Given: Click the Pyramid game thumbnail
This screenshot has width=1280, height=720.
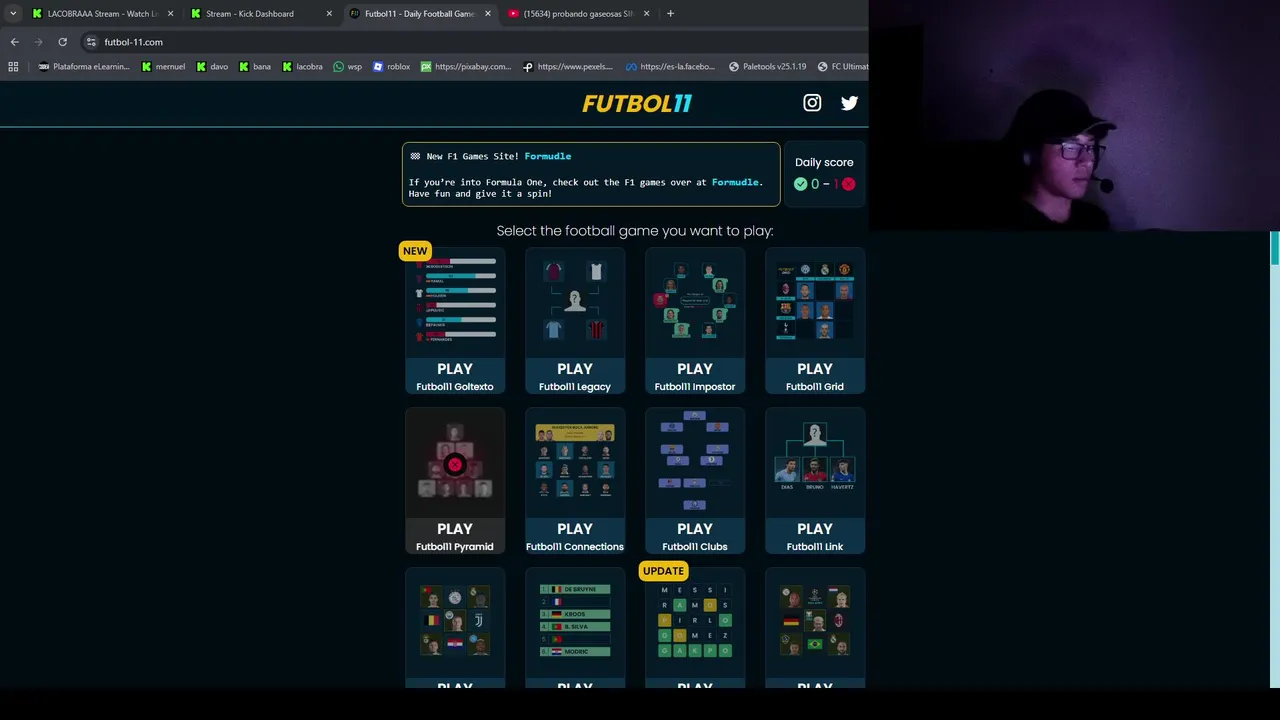Looking at the screenshot, I should click(x=455, y=461).
